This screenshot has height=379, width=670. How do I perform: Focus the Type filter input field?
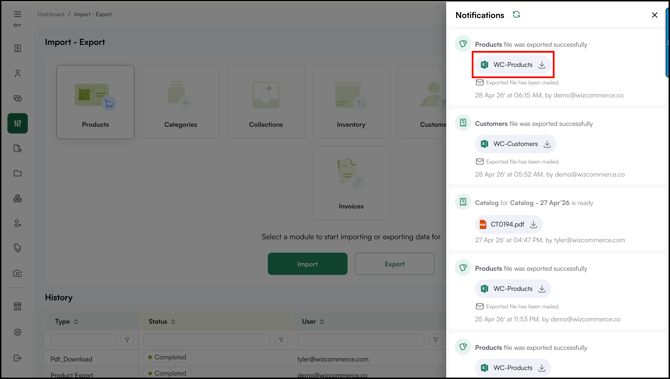click(83, 340)
